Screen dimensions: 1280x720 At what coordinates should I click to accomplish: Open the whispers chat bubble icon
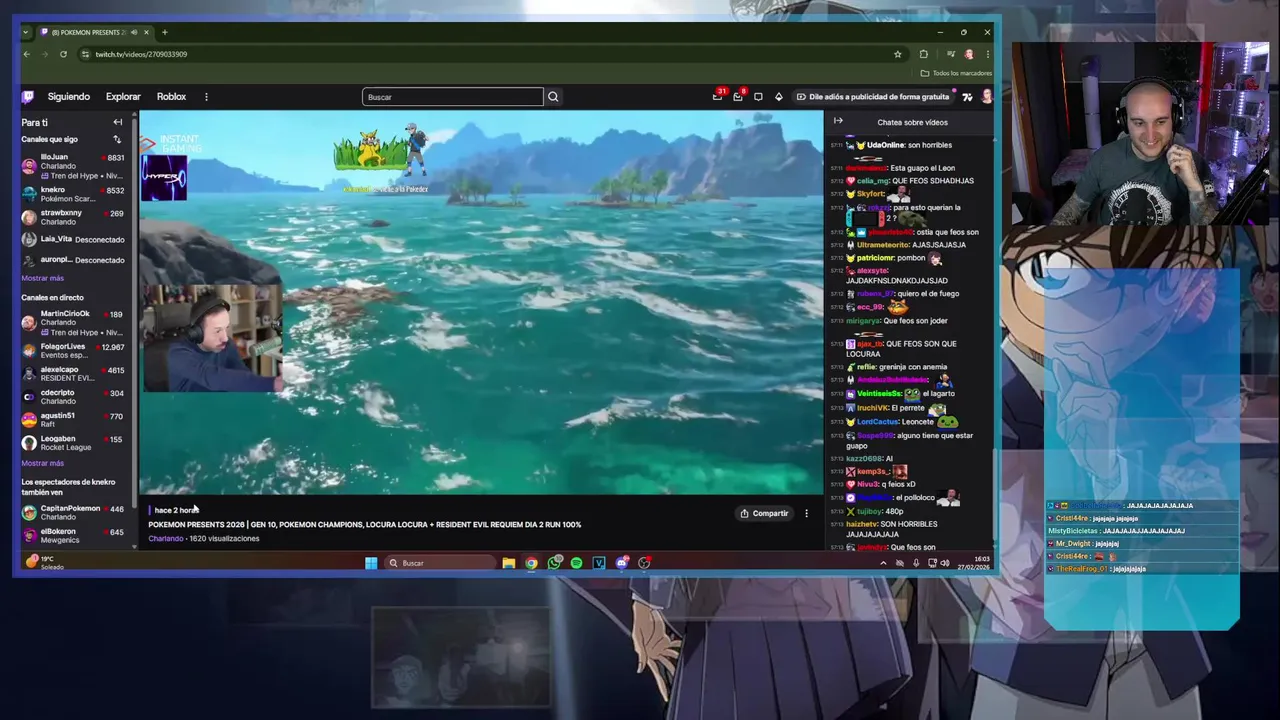click(x=758, y=97)
